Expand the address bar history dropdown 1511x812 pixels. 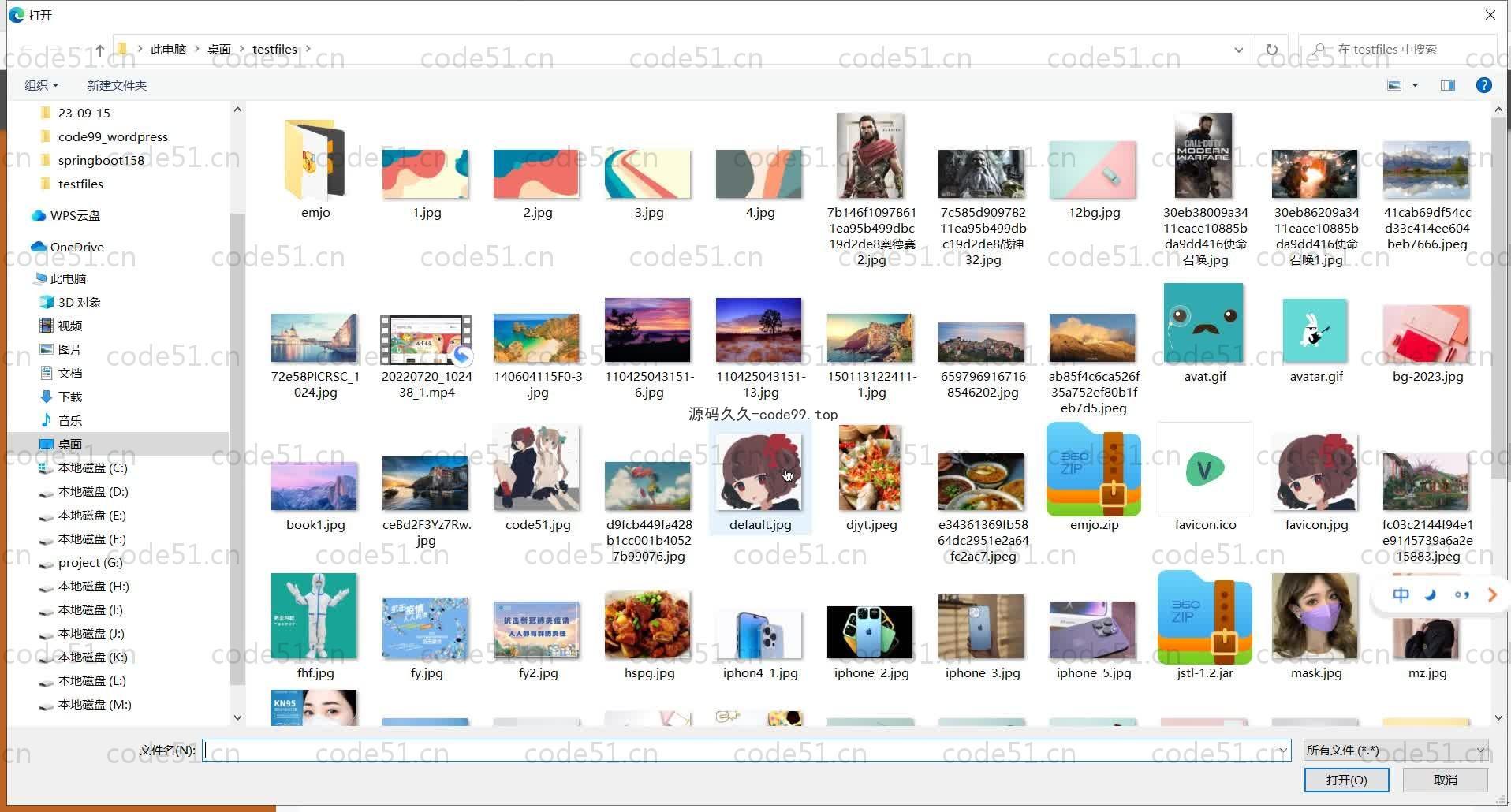(1238, 50)
